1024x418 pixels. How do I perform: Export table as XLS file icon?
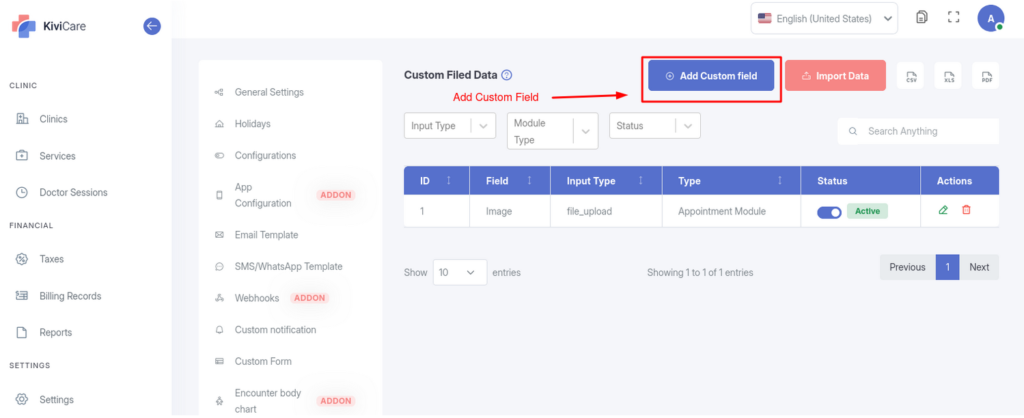tap(948, 77)
